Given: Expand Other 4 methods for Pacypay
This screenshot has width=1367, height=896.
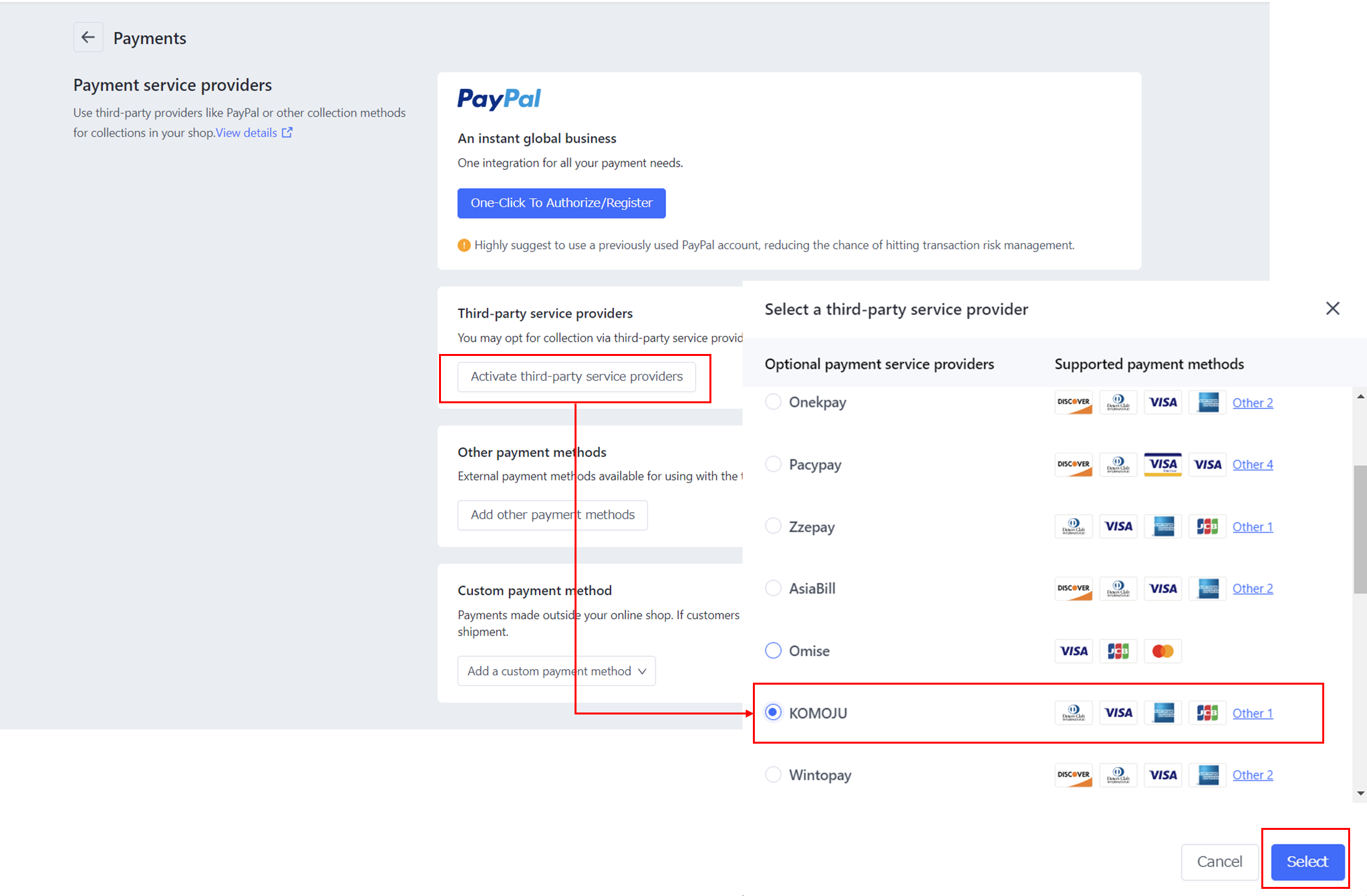Looking at the screenshot, I should (x=1252, y=464).
